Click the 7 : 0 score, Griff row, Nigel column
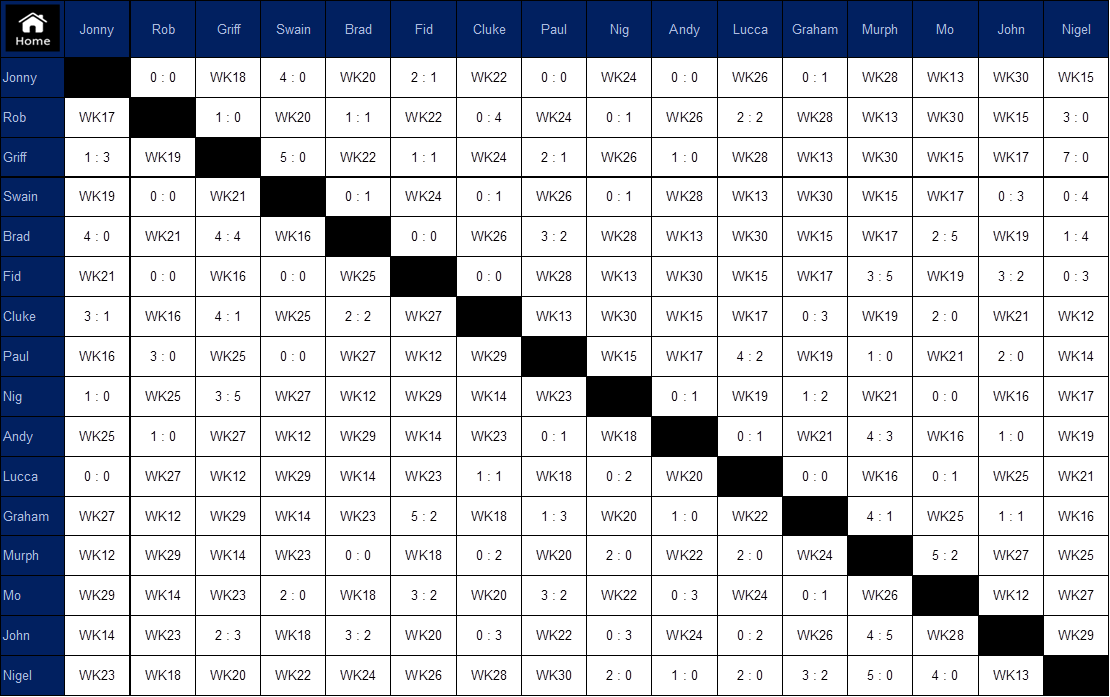 (x=1076, y=157)
